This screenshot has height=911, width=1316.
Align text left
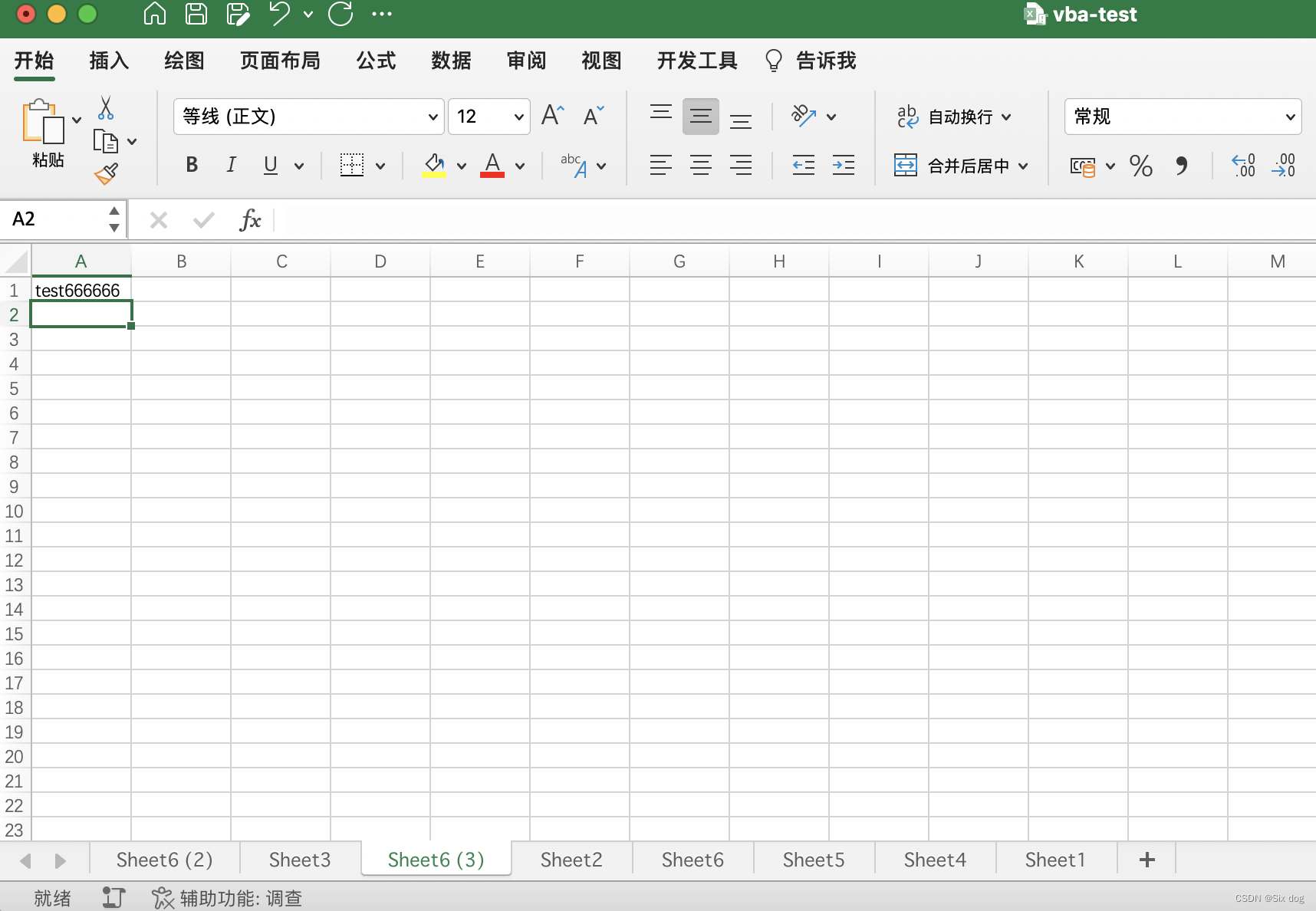pyautogui.click(x=661, y=165)
